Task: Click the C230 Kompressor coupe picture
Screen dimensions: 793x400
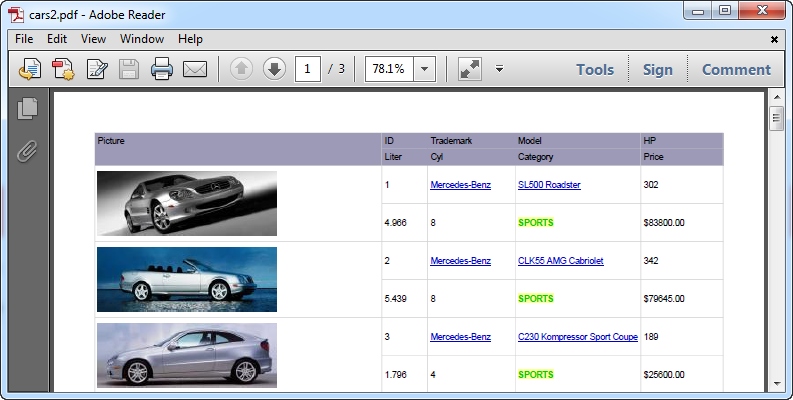Action: 187,355
